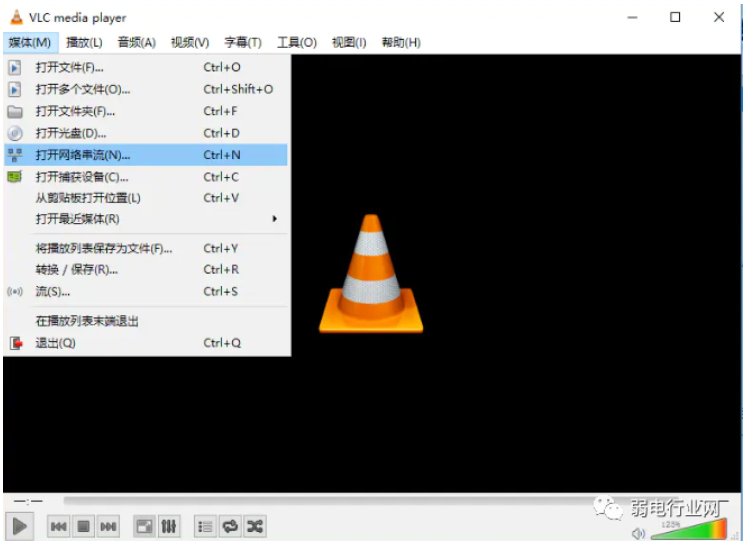Show the playlist using the playlist icon
Screen dimensions: 745x545
click(x=205, y=526)
